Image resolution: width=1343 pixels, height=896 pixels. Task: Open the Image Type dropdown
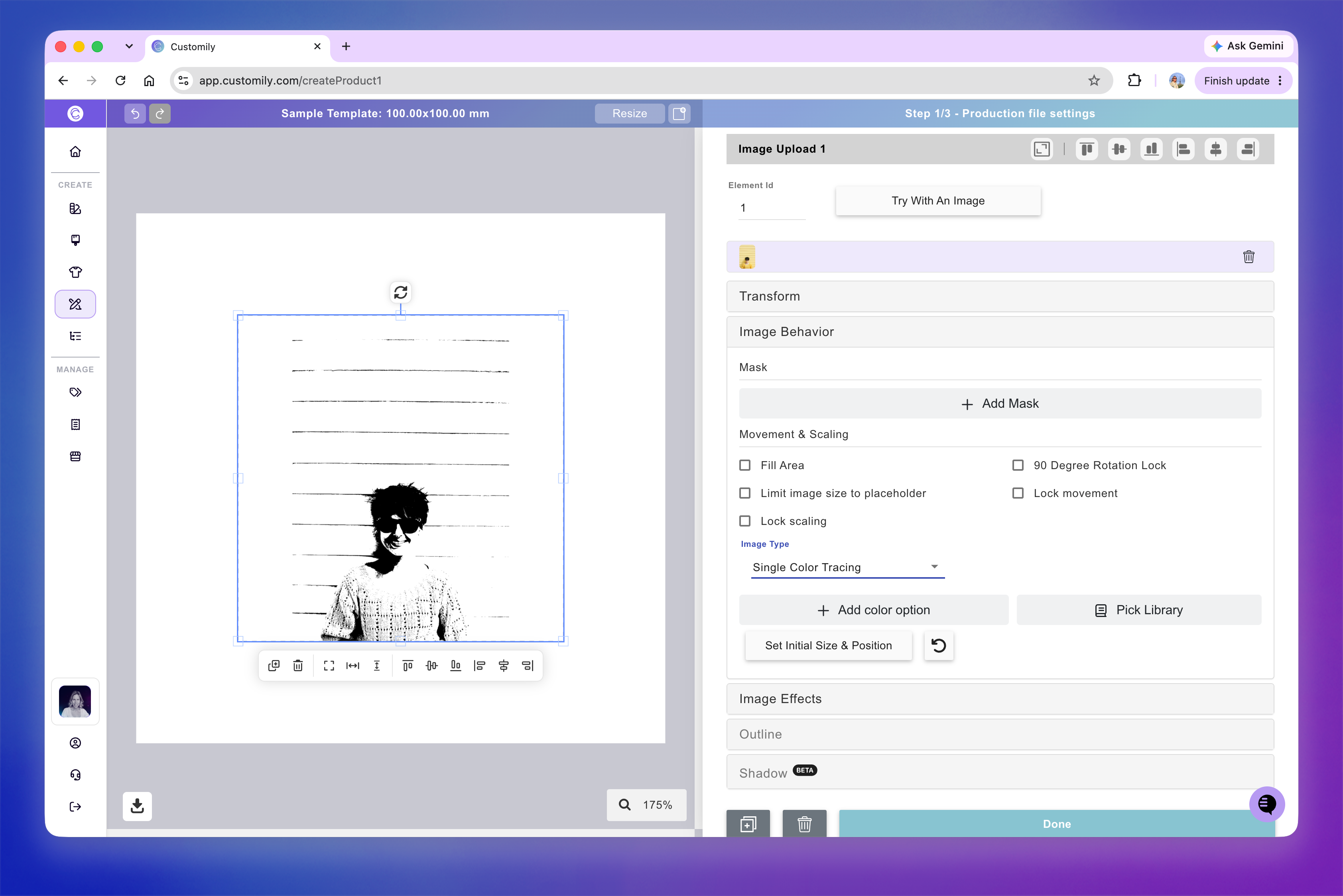tap(847, 568)
